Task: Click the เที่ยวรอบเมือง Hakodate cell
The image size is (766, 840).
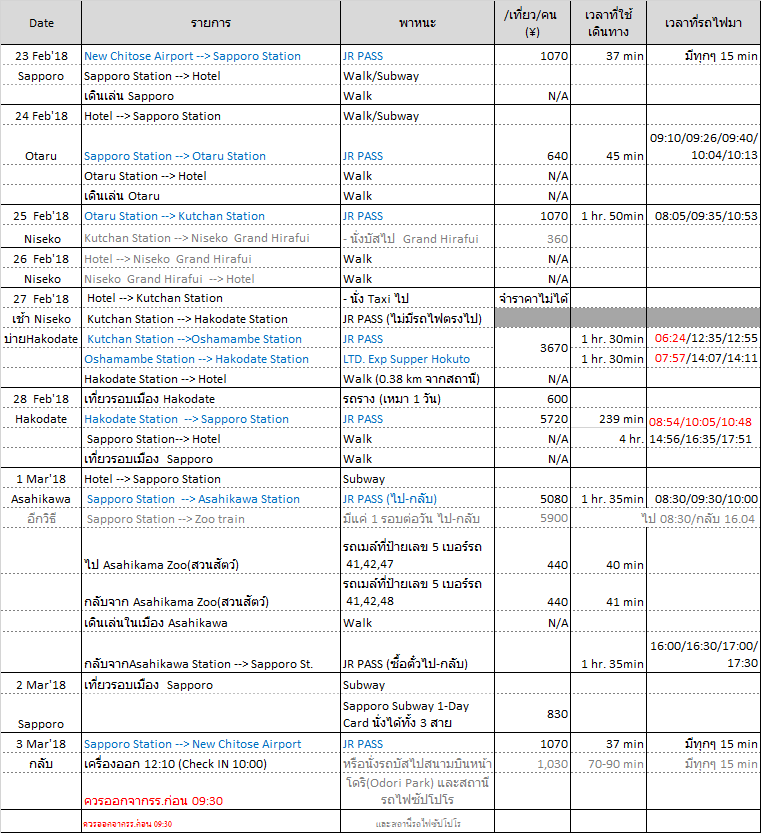Action: [211, 399]
